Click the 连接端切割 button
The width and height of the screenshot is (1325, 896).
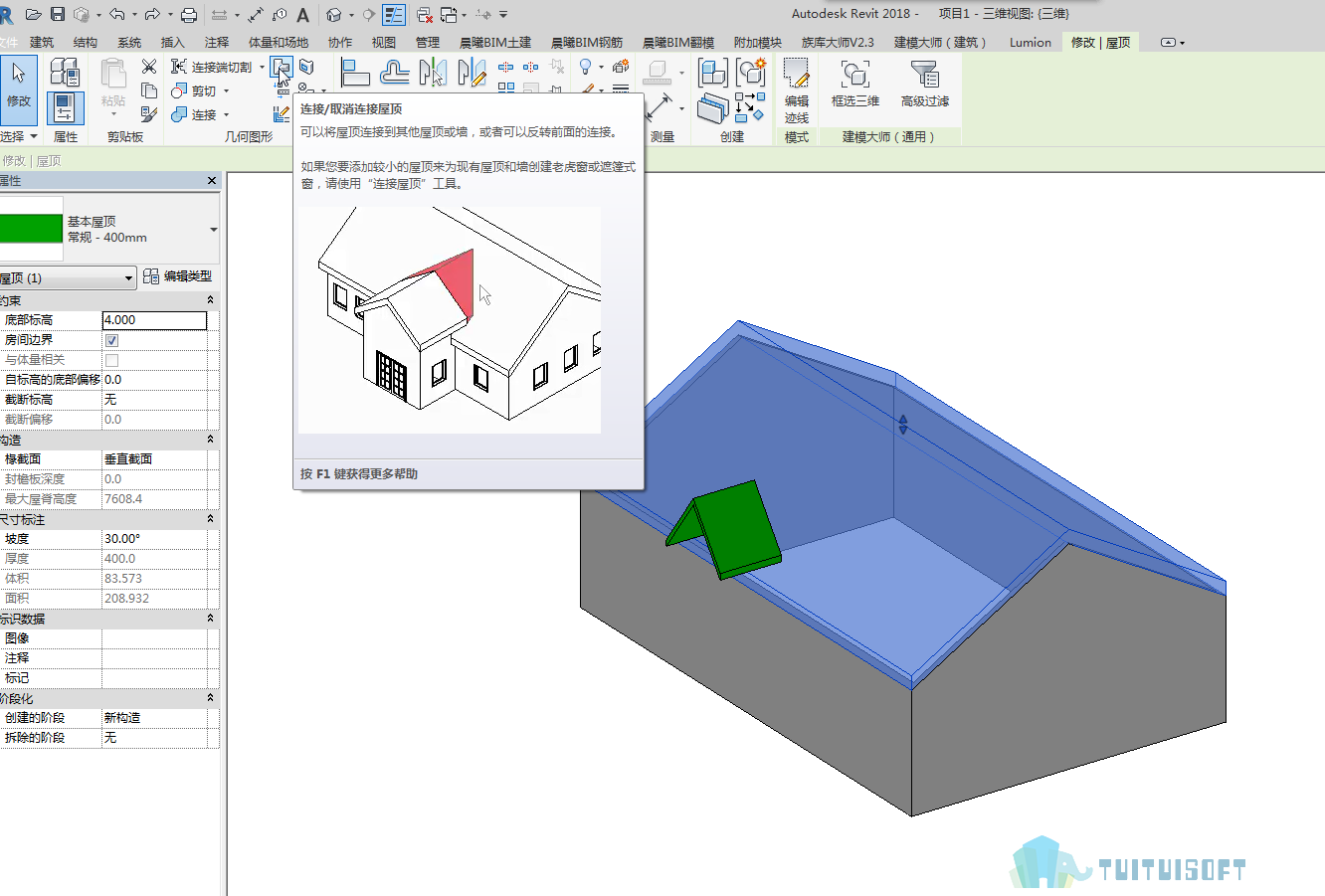213,67
